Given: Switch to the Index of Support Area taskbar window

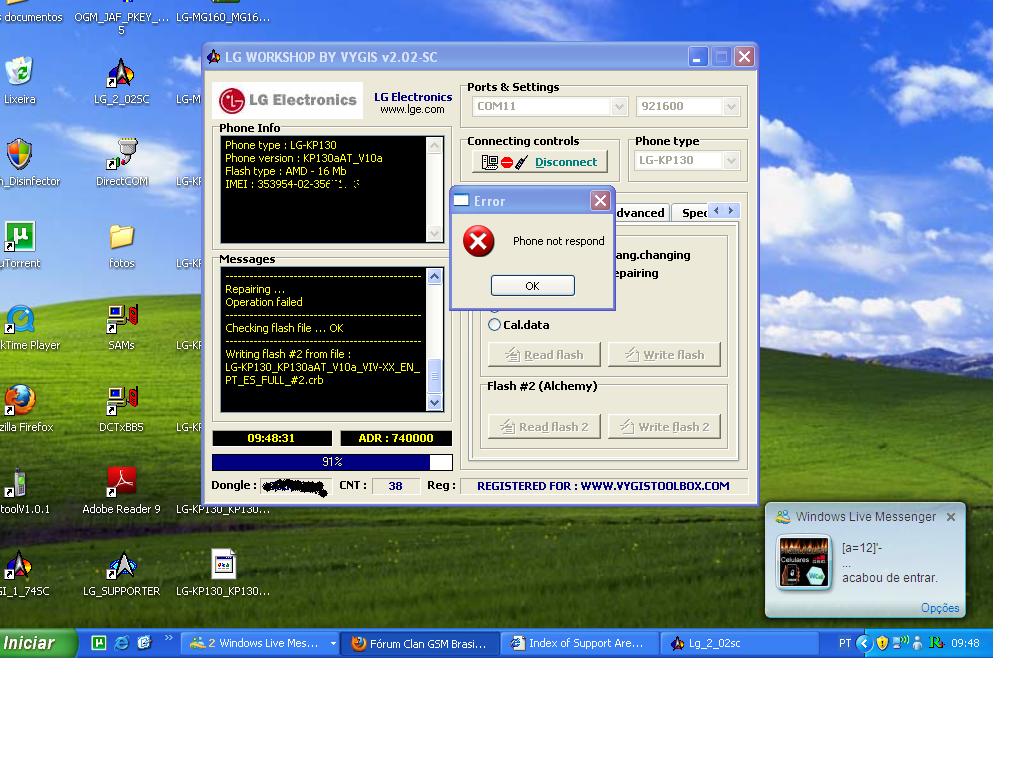Looking at the screenshot, I should [580, 644].
